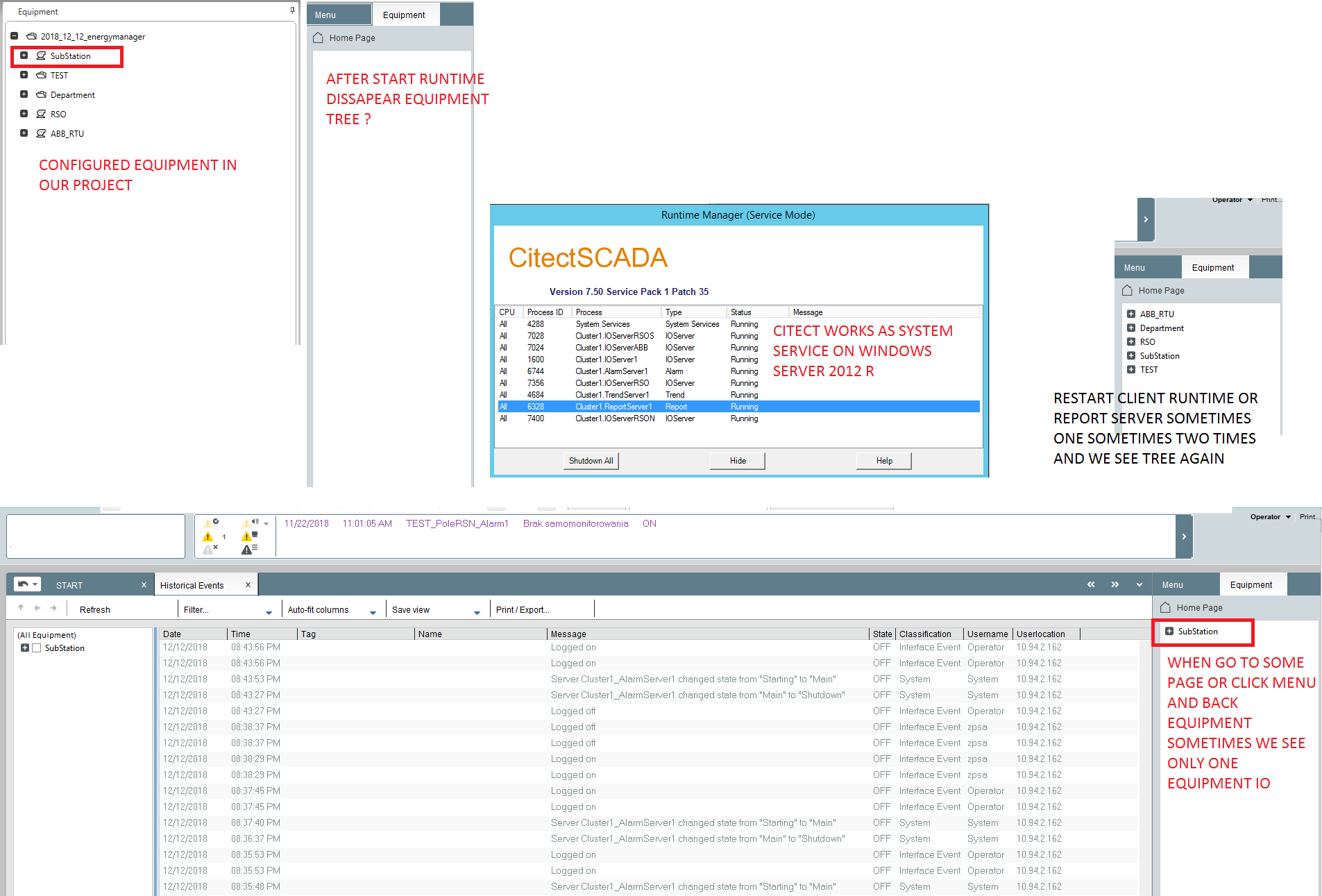Click Process ID column header in Runtime Manager
The width and height of the screenshot is (1322, 896).
[x=547, y=312]
